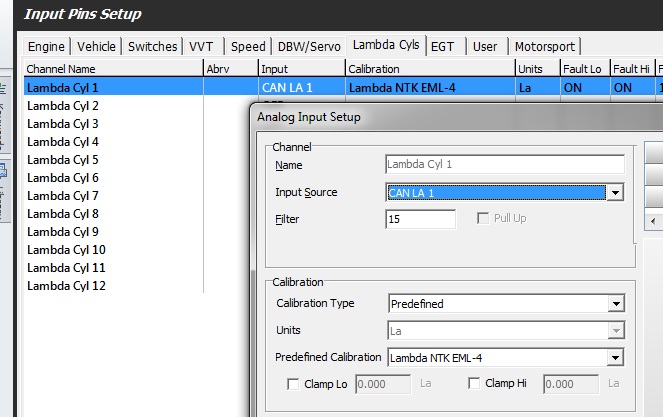Open the Calibration Type dropdown
This screenshot has height=417, width=663.
tap(615, 304)
